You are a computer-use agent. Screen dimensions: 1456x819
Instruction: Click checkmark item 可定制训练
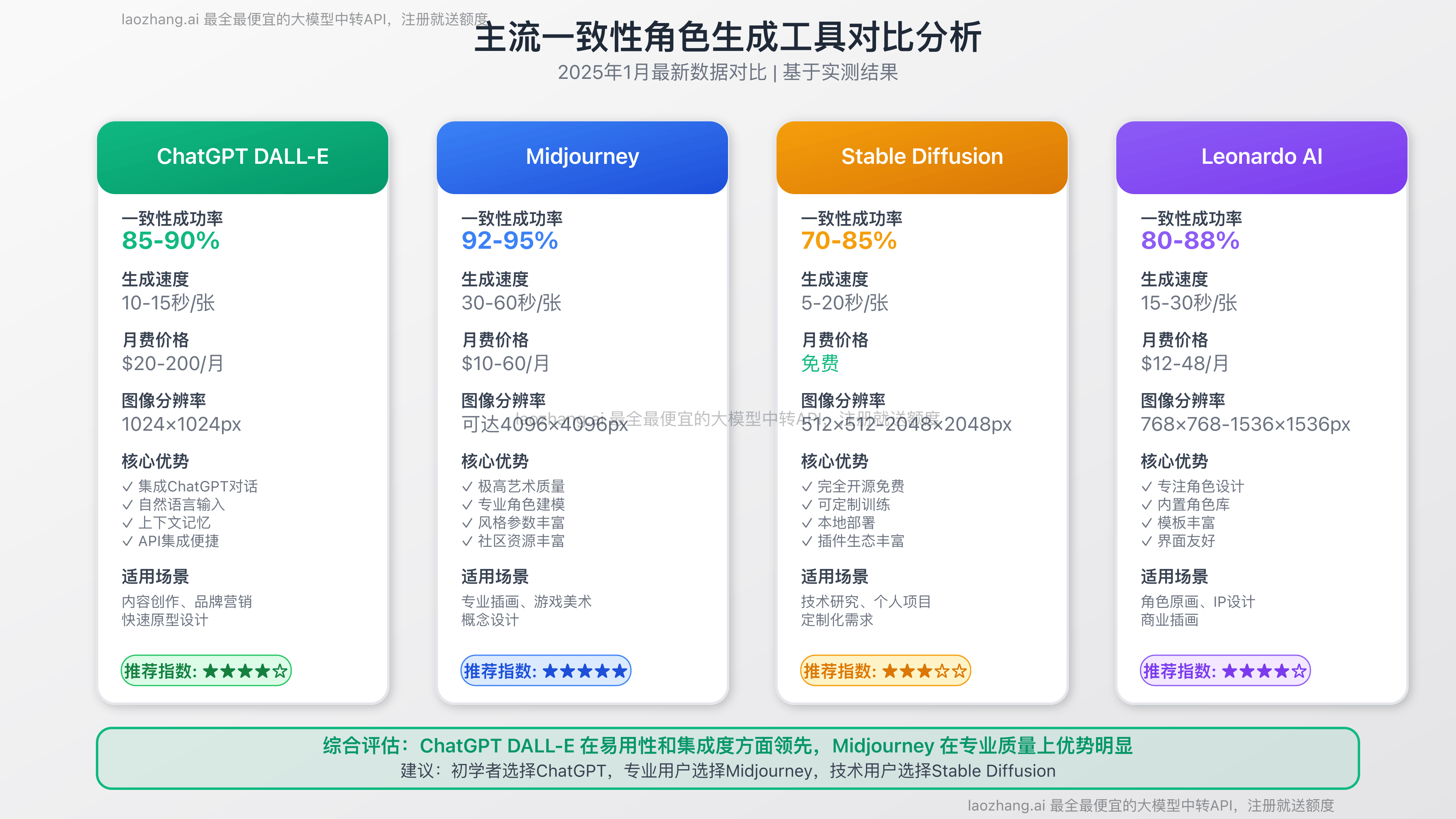846,504
